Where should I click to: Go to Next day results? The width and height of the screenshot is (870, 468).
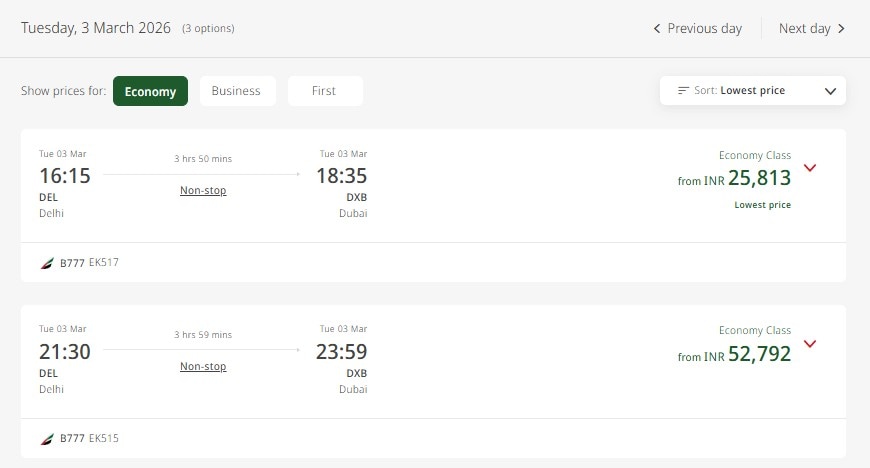point(805,29)
